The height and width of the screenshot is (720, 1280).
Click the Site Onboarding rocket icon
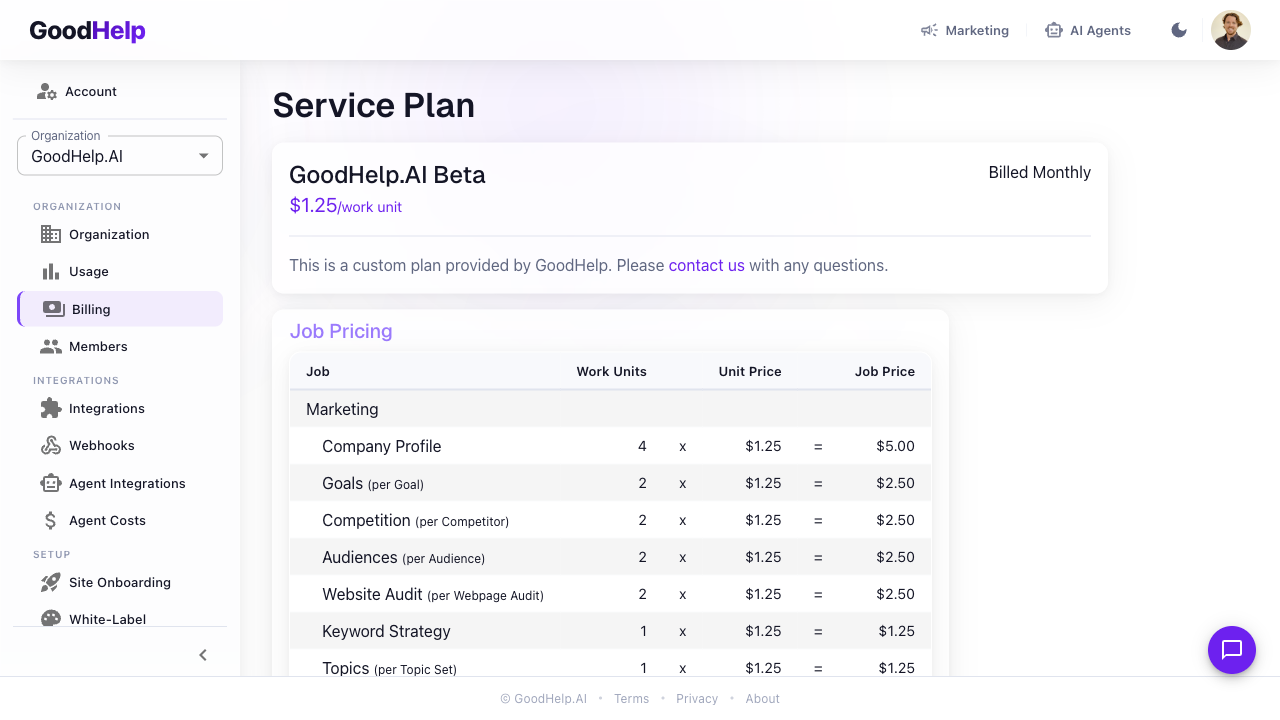coord(51,582)
